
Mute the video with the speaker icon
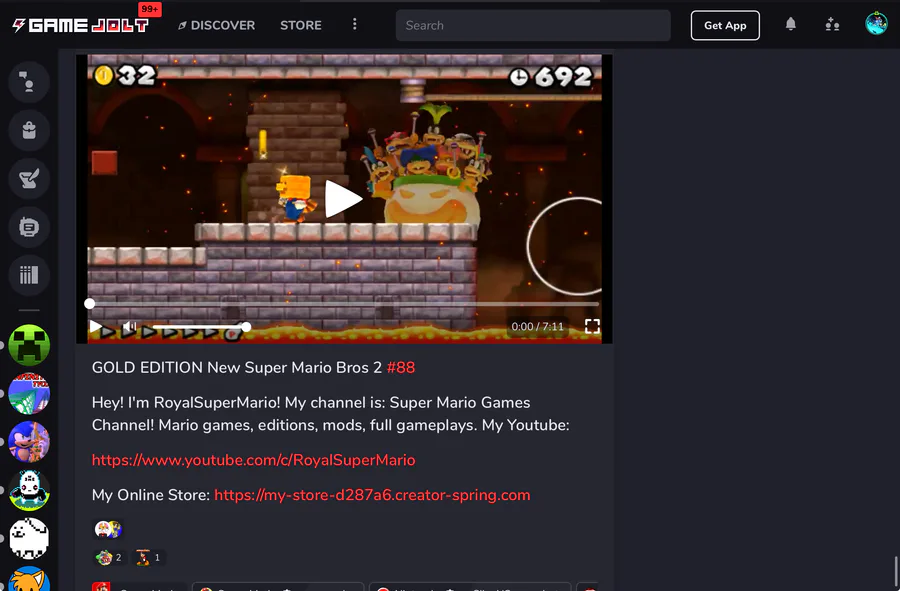[x=129, y=327]
